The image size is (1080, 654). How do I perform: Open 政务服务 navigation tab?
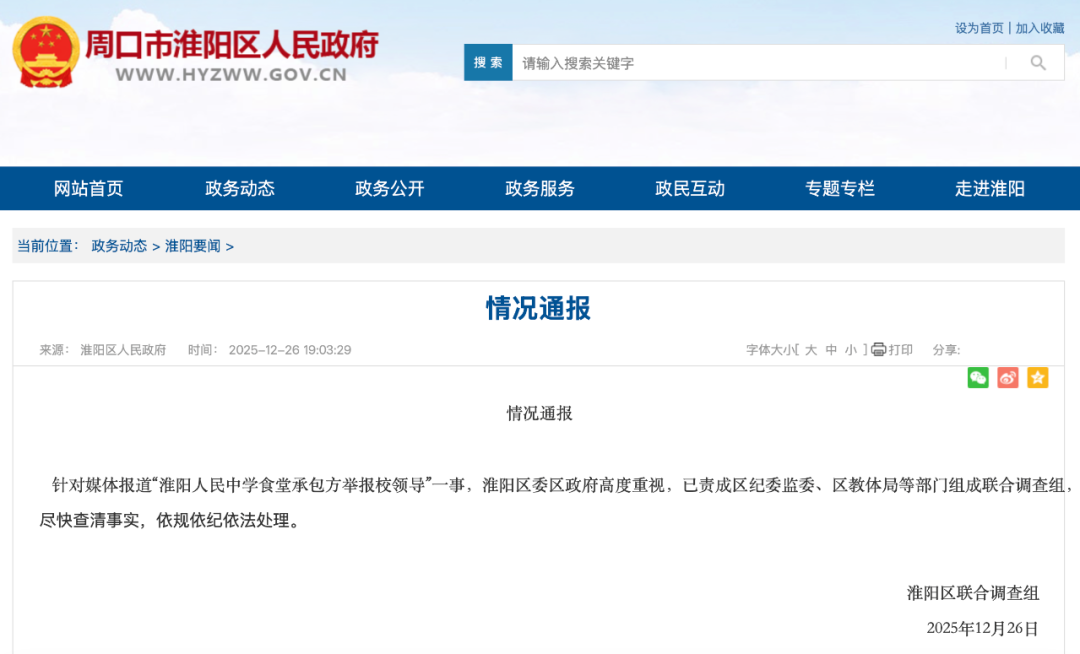[x=539, y=189]
